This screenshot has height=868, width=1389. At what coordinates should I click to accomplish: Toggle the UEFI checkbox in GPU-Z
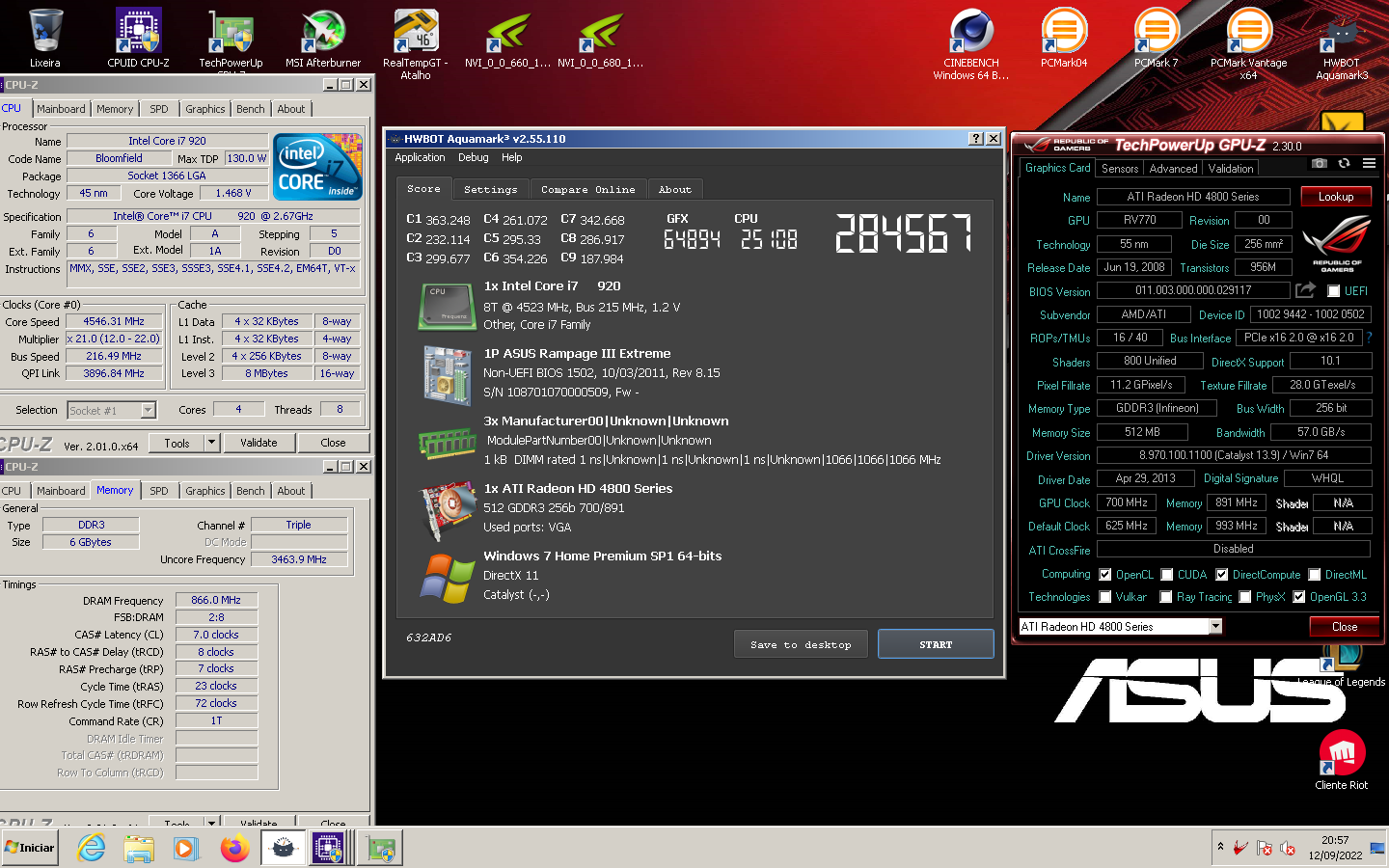1334,290
